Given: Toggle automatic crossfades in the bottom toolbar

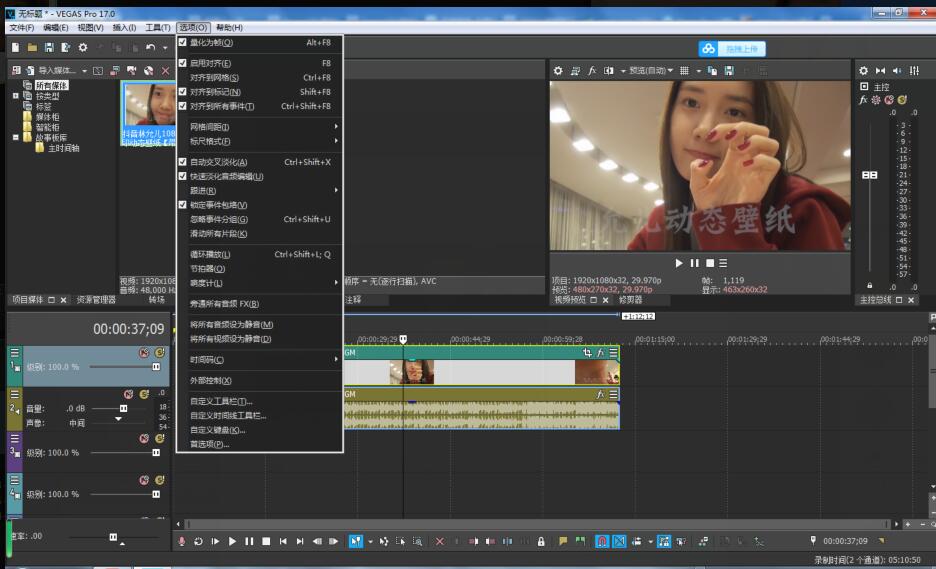Looking at the screenshot, I should click(620, 541).
